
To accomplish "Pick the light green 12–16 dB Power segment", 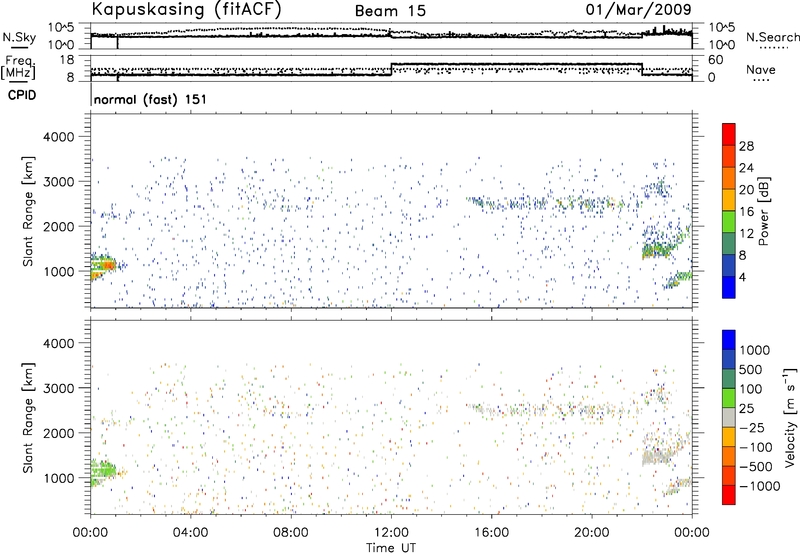I will pos(729,221).
